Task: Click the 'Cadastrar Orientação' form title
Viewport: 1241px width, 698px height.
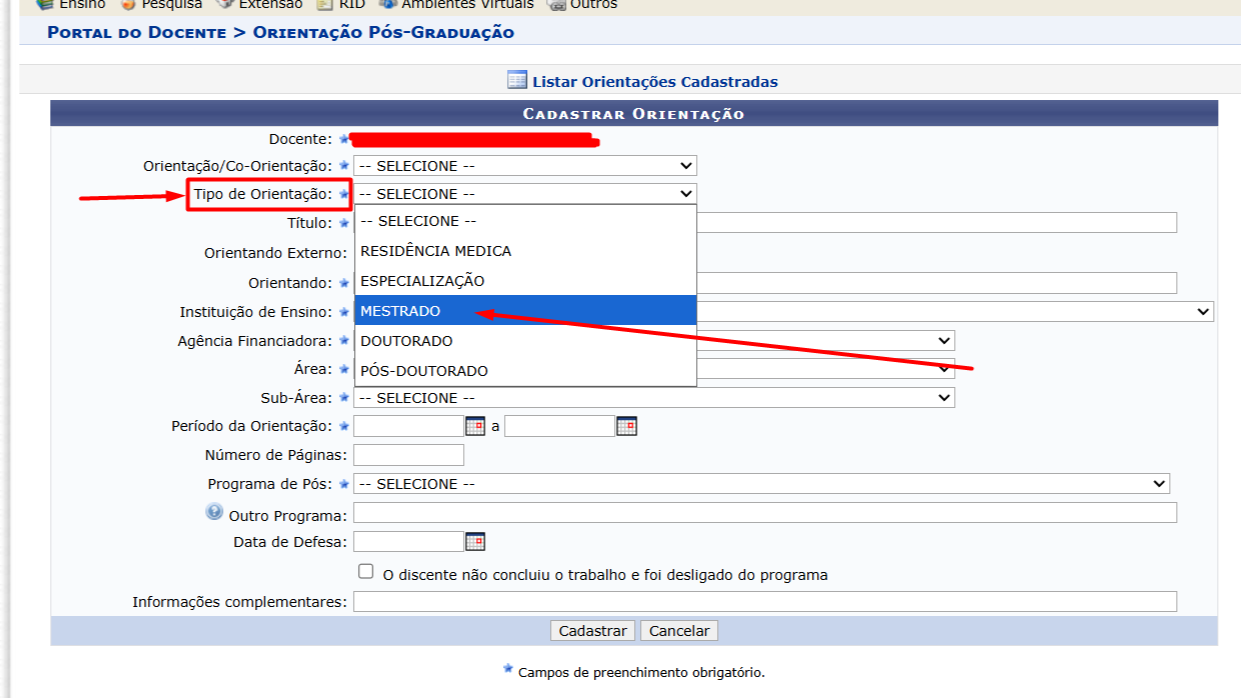Action: pos(634,114)
